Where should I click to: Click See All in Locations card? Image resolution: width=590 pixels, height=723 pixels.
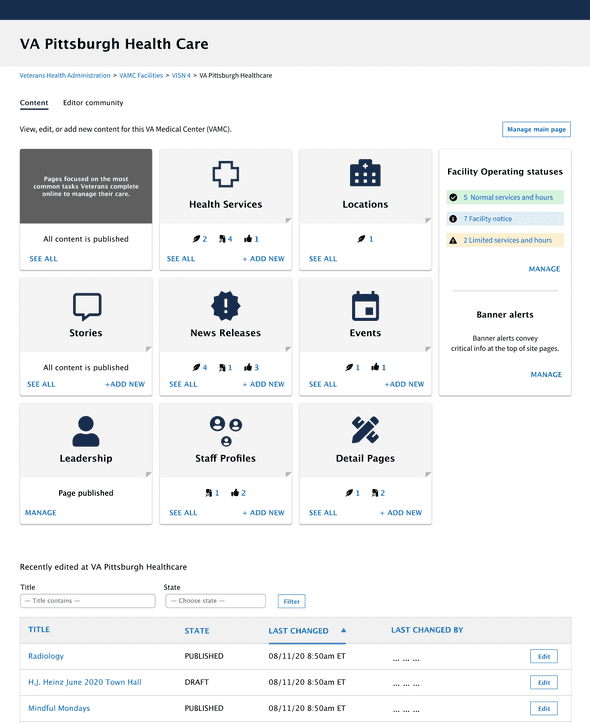tap(323, 259)
